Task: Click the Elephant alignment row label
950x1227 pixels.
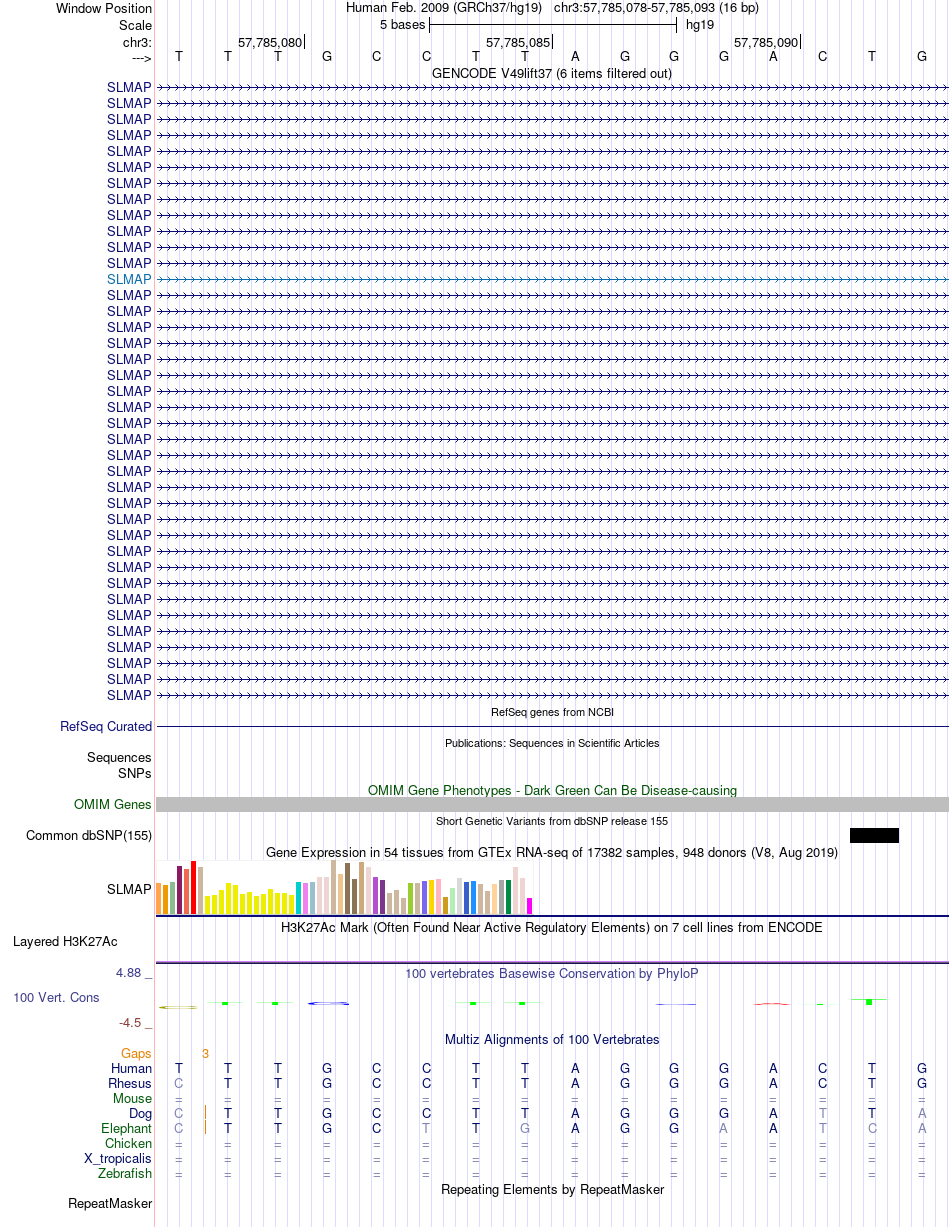Action: 126,1128
